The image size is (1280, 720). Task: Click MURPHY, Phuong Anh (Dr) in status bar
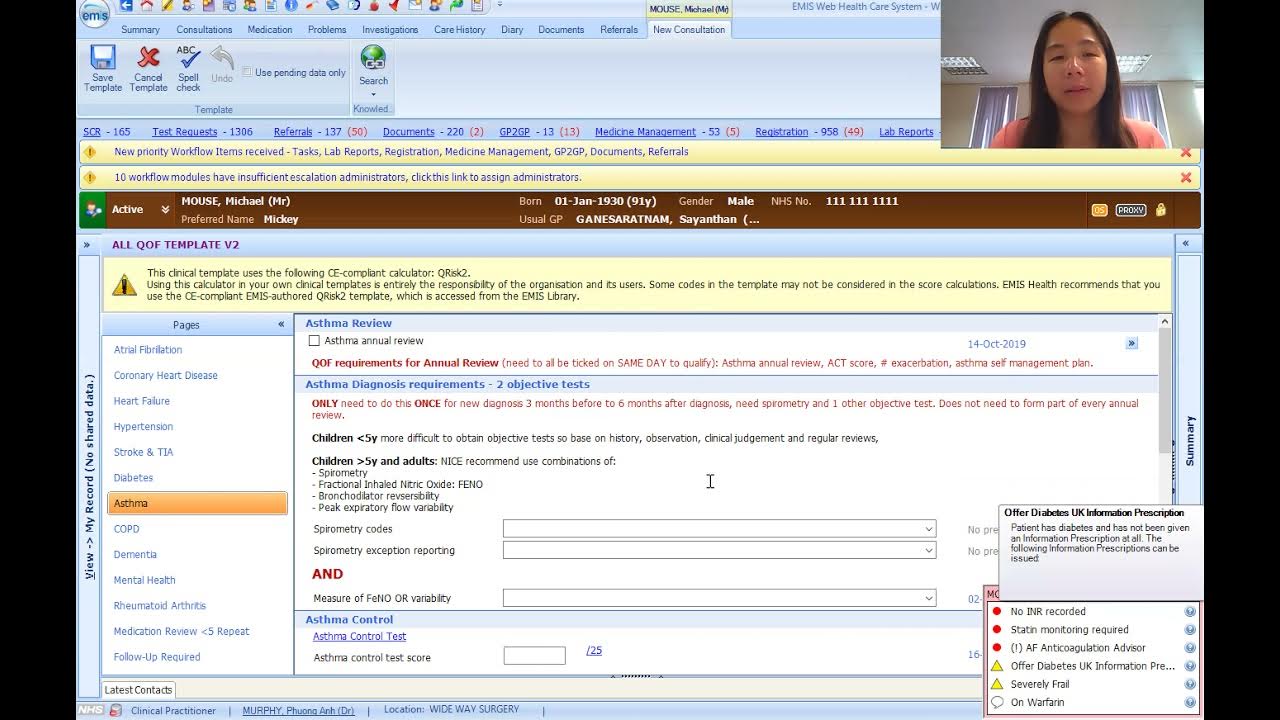296,711
